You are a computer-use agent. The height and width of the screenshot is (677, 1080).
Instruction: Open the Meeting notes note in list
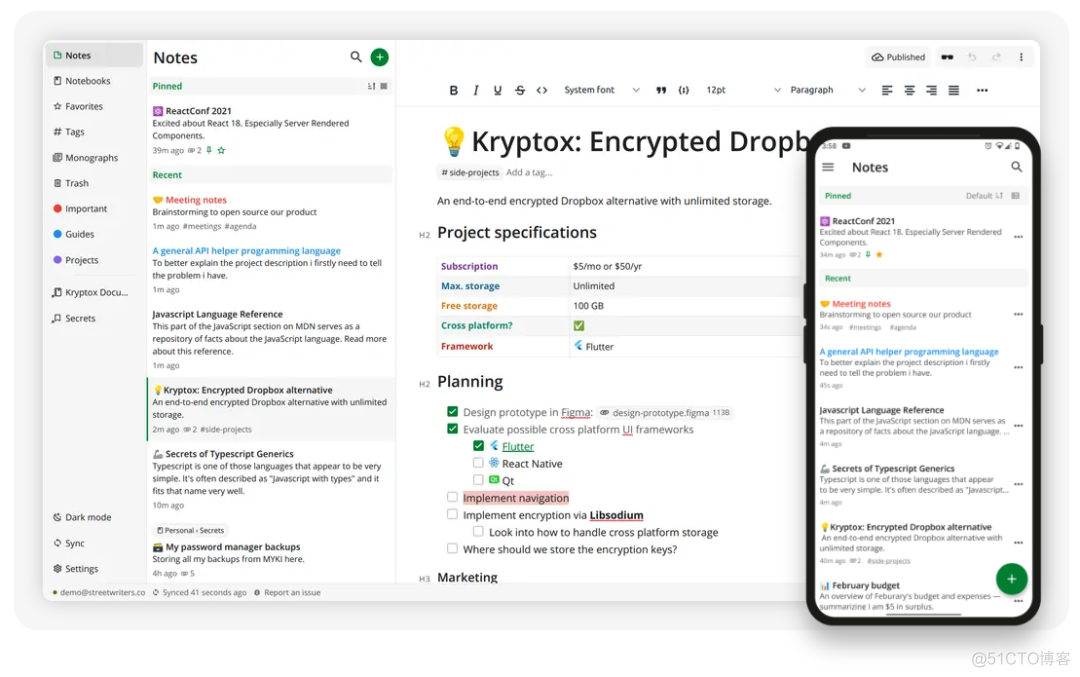[271, 212]
